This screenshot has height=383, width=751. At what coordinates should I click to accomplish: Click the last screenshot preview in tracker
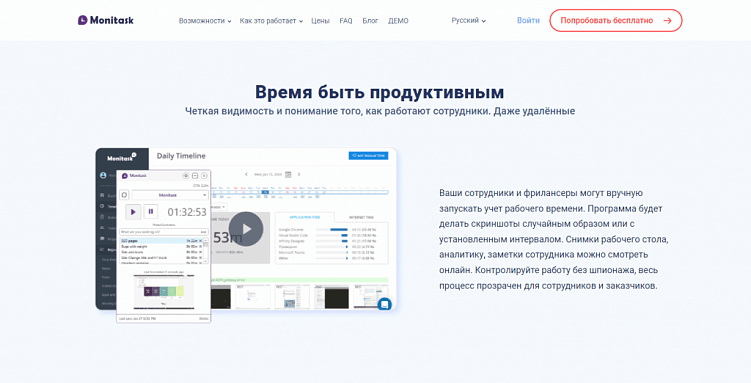point(165,291)
